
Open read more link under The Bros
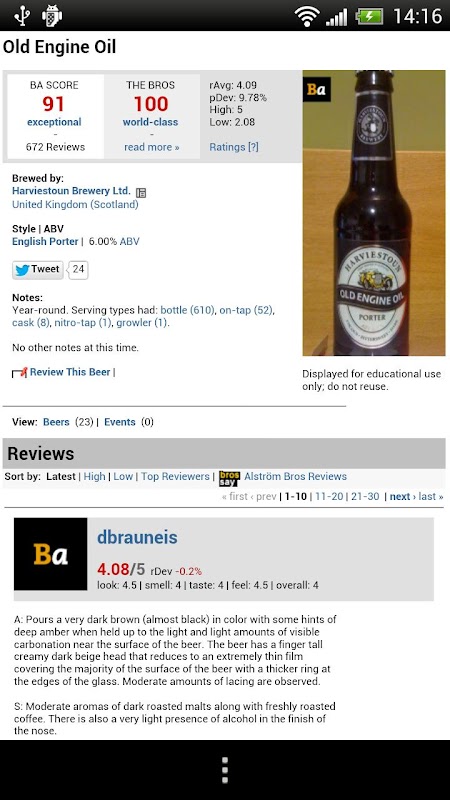152,147
